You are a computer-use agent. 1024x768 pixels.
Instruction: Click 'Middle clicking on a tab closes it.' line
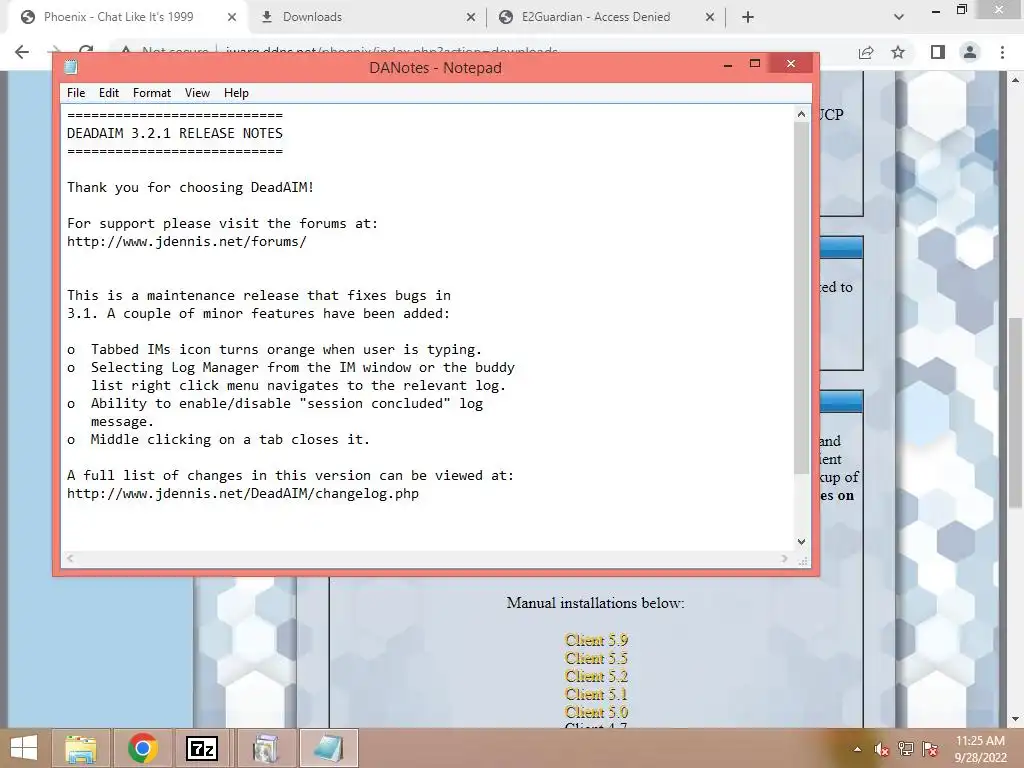tap(230, 440)
